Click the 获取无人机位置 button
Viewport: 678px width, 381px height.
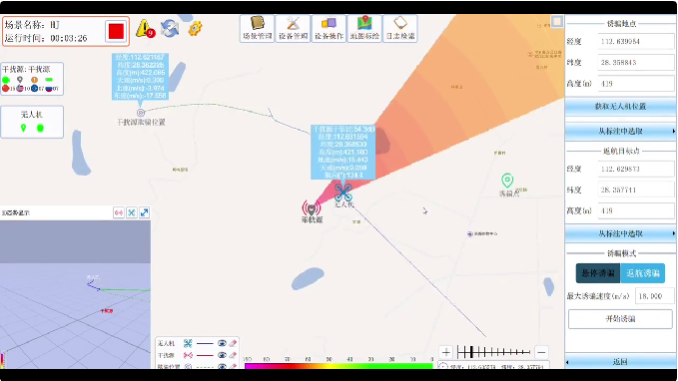click(x=620, y=106)
